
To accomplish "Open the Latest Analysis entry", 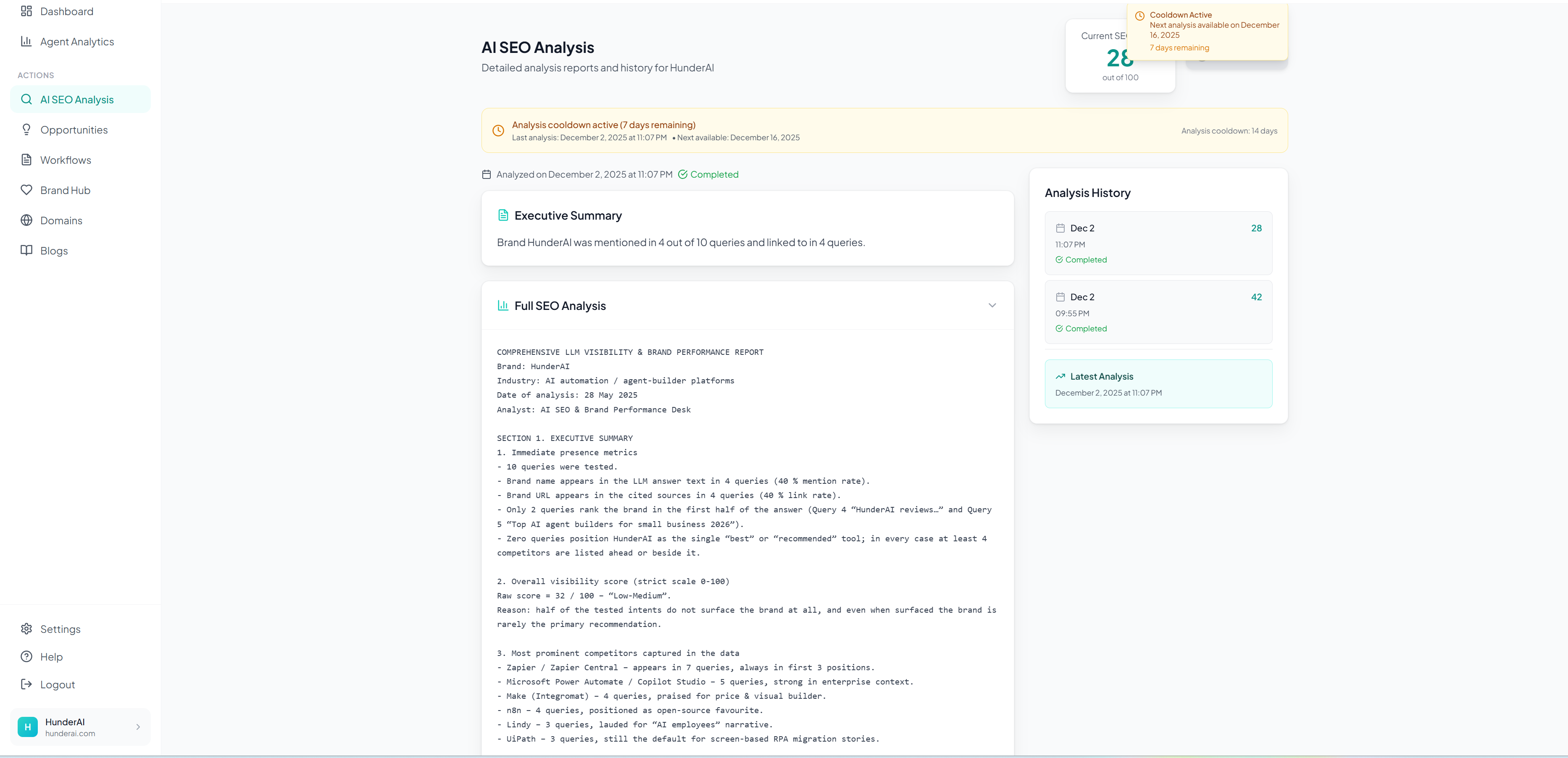I will click(1157, 384).
